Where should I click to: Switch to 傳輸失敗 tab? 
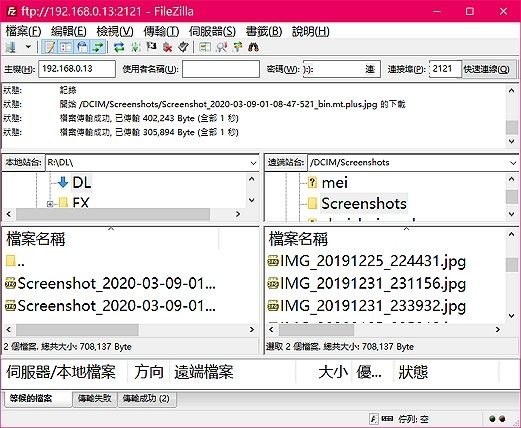point(95,399)
